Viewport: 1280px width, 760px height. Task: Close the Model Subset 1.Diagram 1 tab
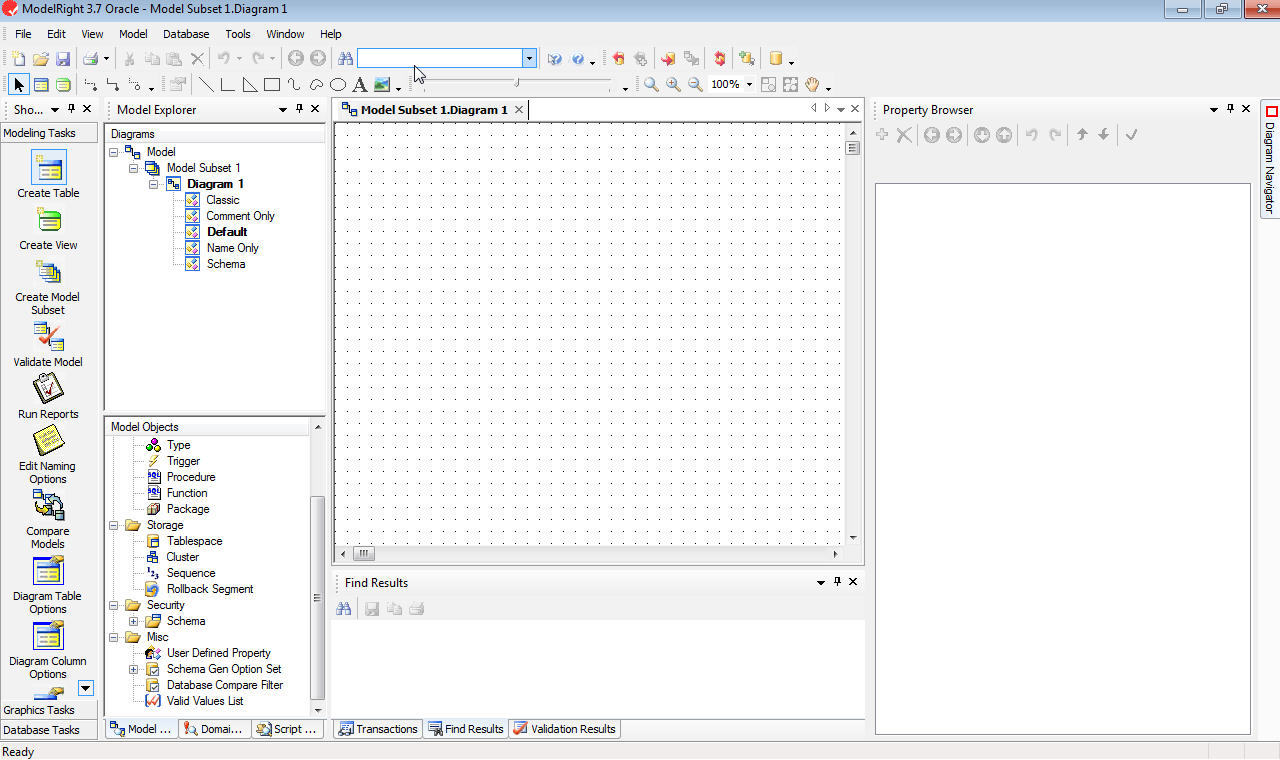(519, 110)
